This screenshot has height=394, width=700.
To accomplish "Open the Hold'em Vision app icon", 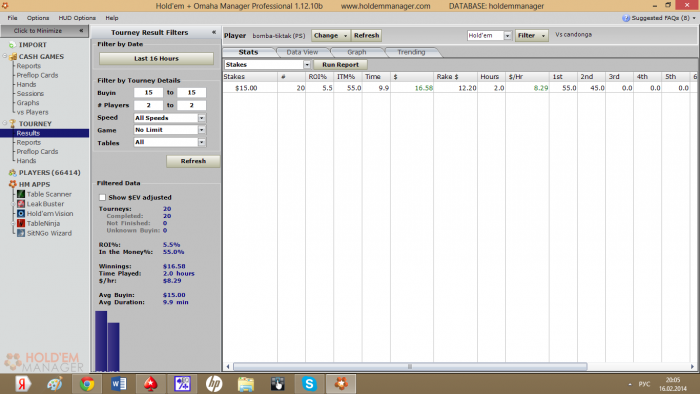I will (x=21, y=214).
